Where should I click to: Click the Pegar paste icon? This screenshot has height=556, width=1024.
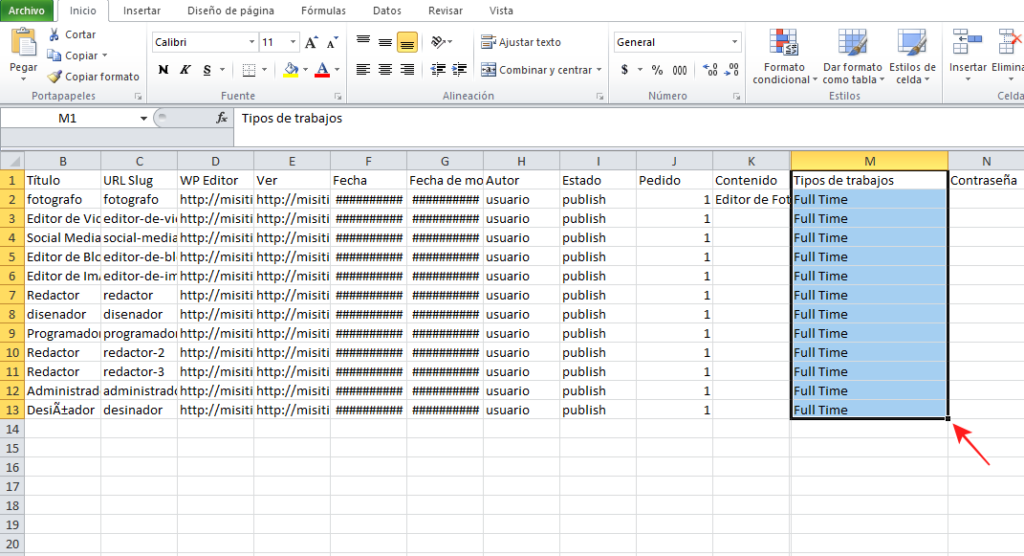(24, 43)
